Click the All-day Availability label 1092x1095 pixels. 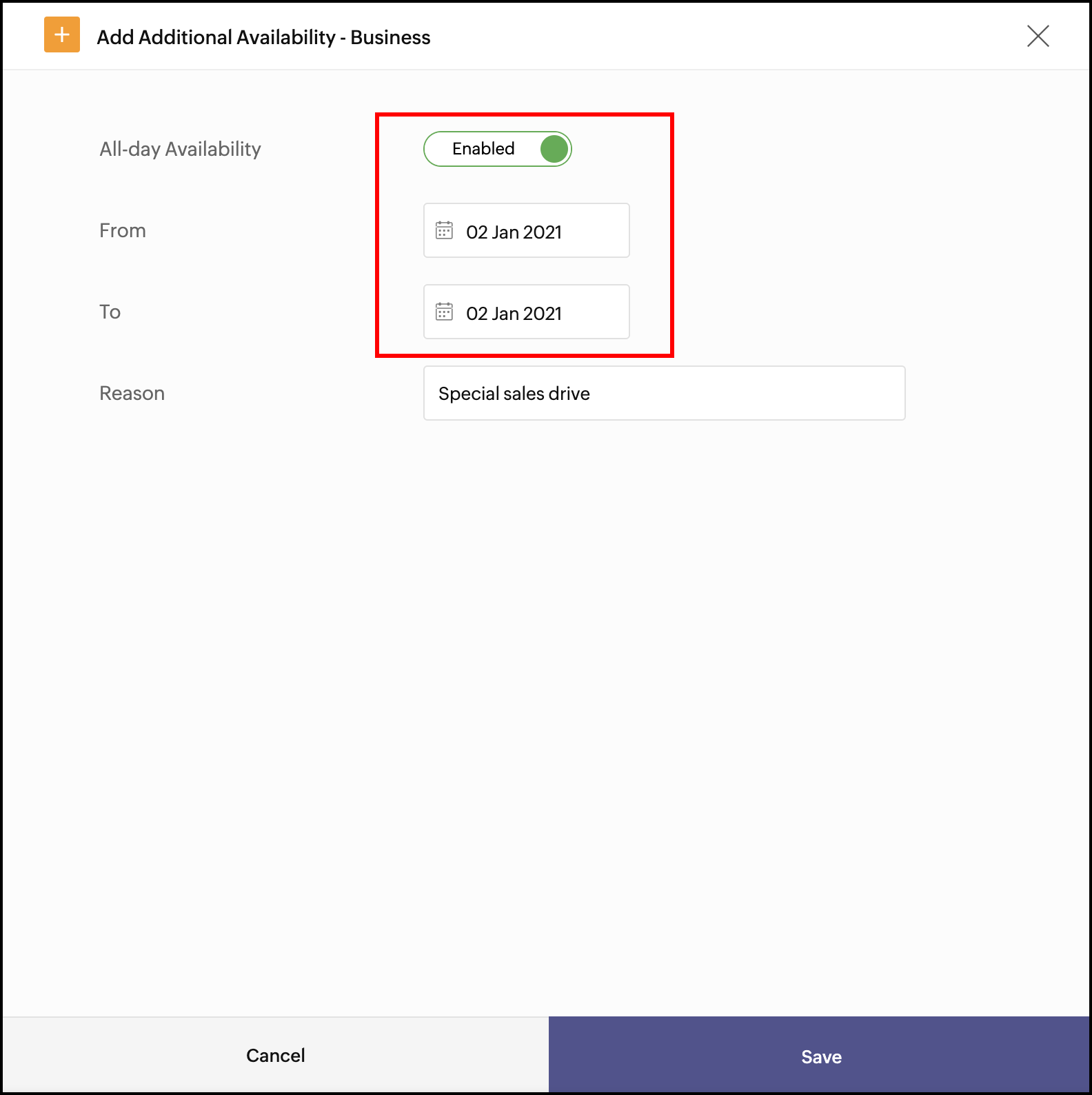pyautogui.click(x=180, y=149)
